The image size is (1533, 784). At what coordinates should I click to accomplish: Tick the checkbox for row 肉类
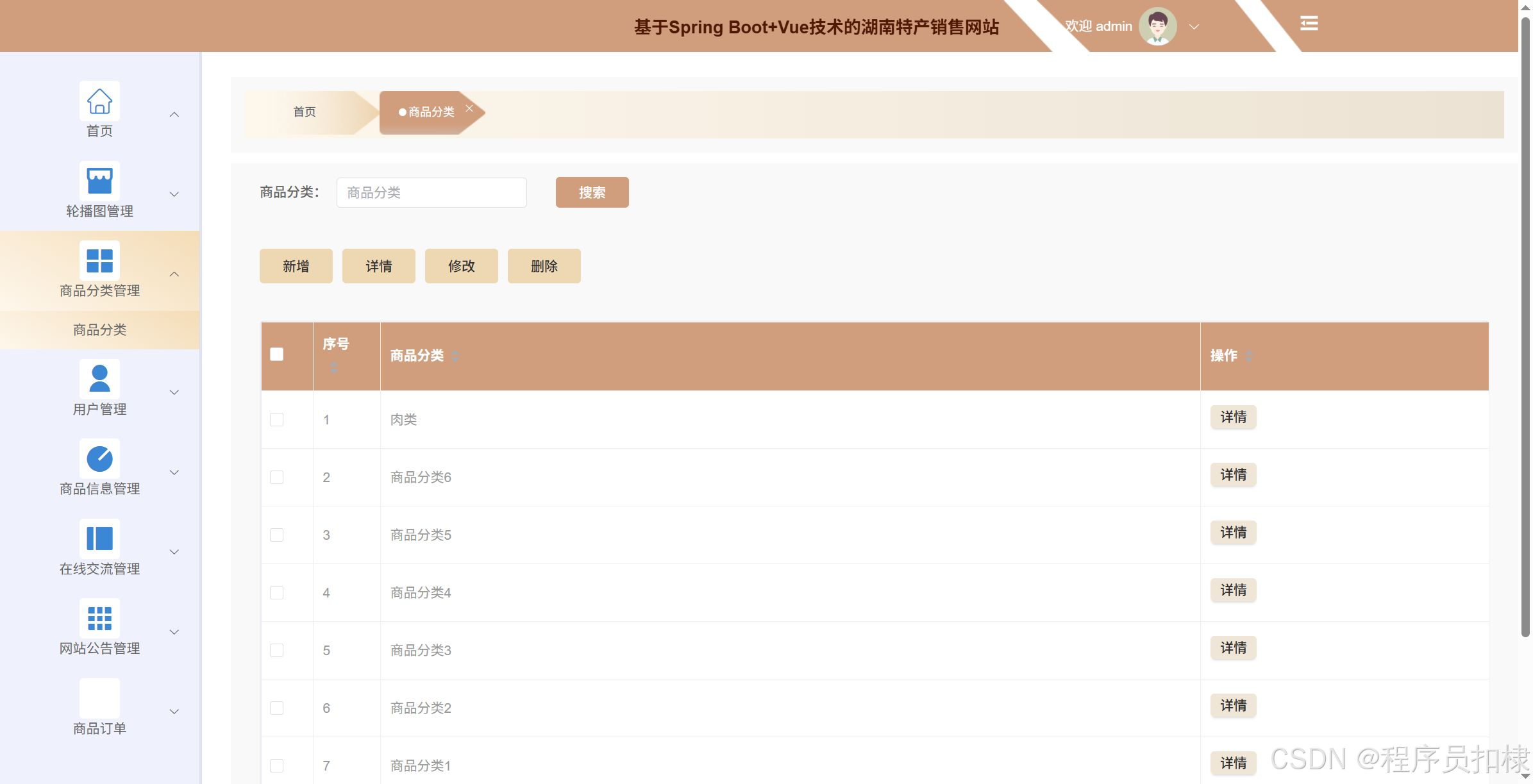(277, 420)
